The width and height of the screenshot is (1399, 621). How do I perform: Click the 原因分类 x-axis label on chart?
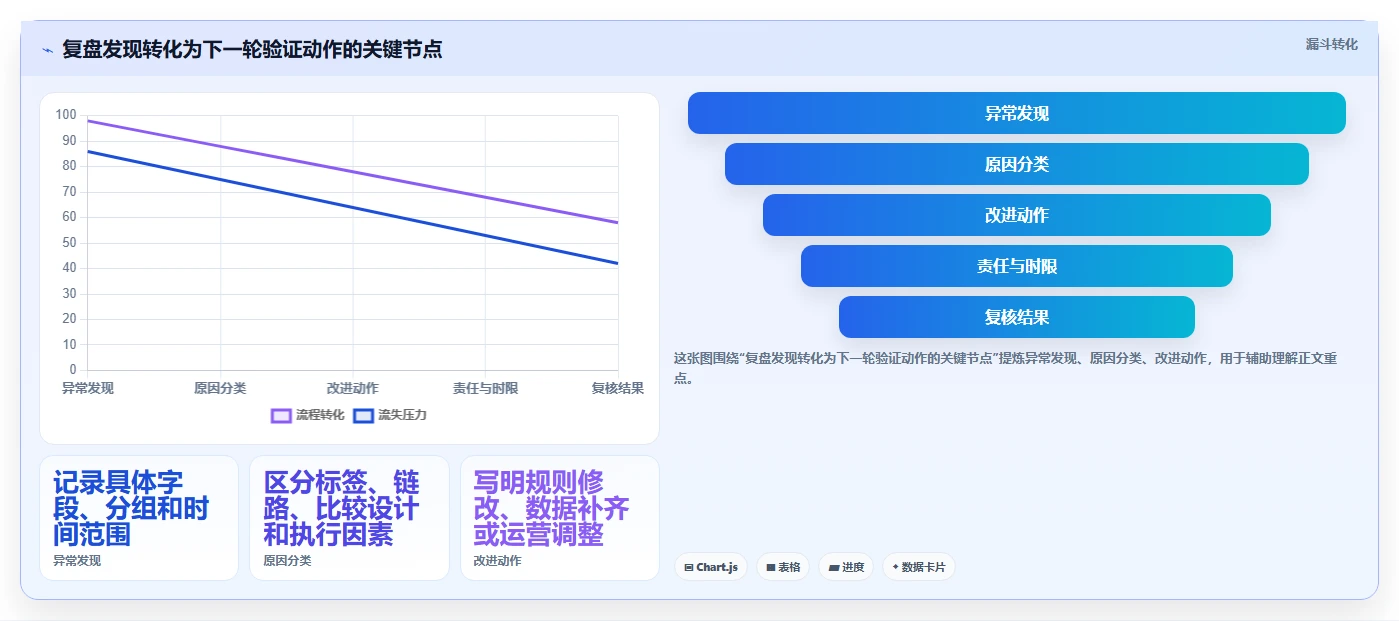[220, 388]
